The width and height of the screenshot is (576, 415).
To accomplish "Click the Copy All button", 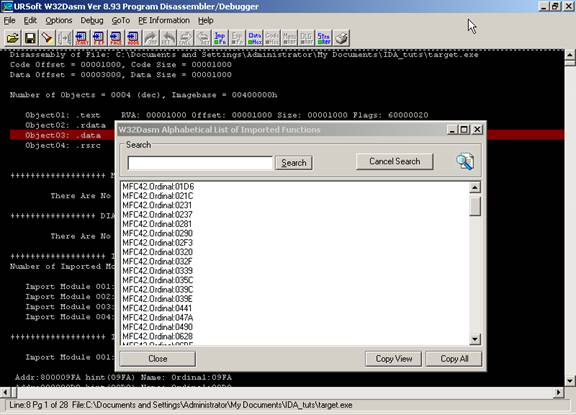I will coord(454,359).
